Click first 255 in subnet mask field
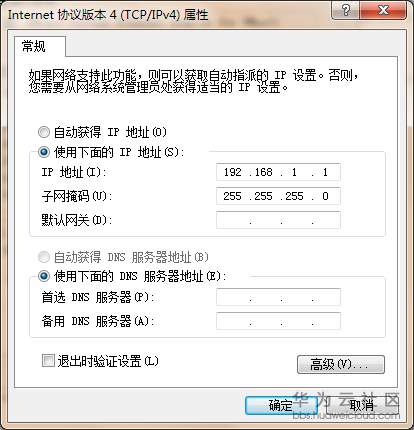The image size is (414, 430). pyautogui.click(x=232, y=196)
